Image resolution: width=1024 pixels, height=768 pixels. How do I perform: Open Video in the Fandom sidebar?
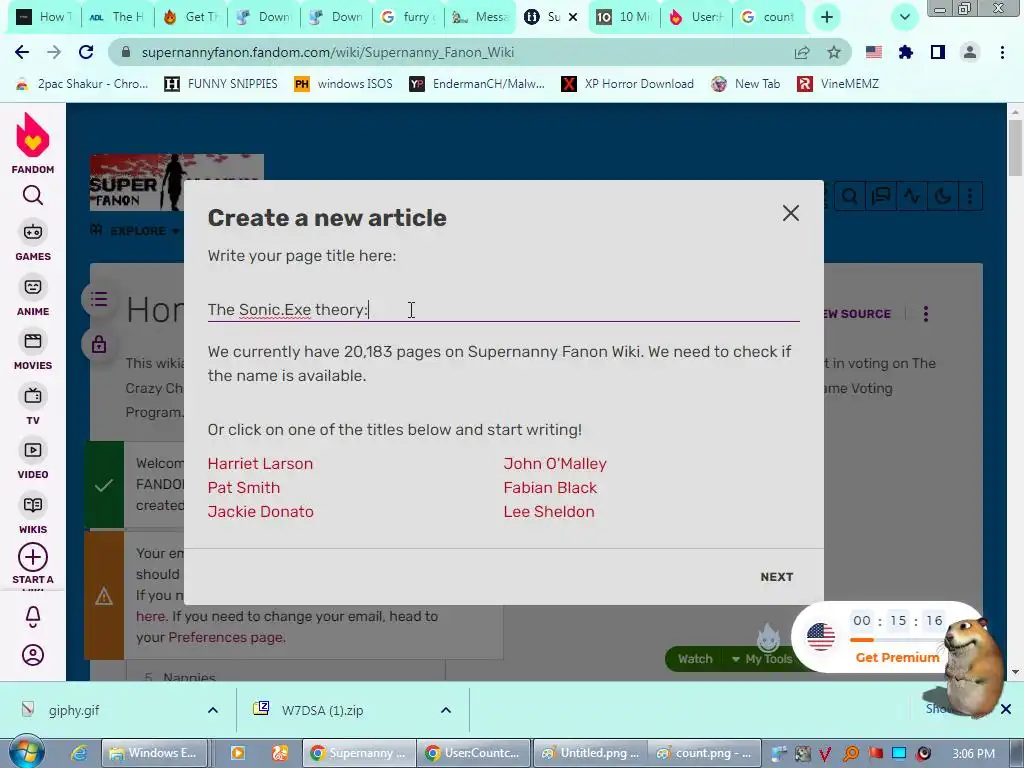click(33, 459)
